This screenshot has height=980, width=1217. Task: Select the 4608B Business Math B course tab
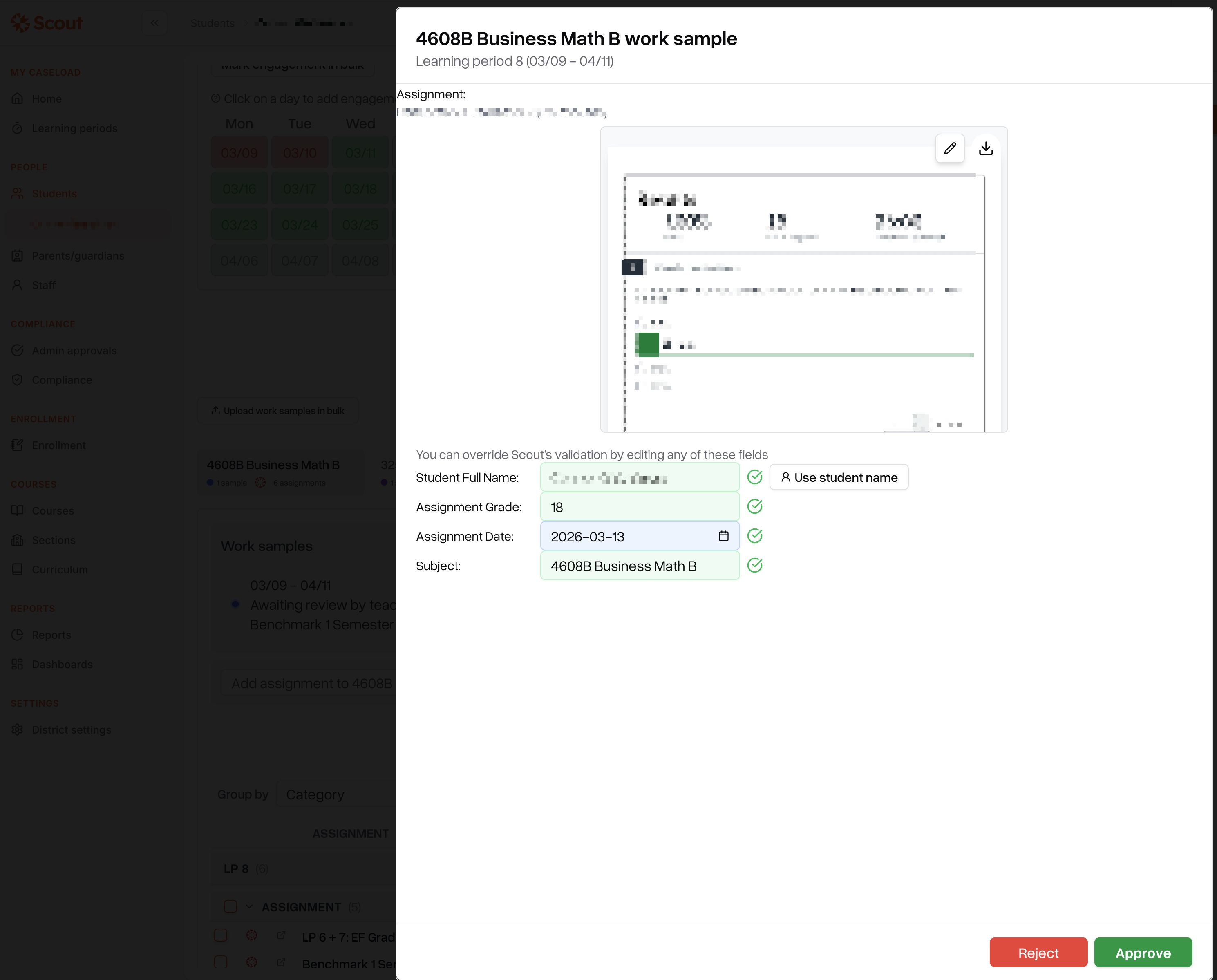pyautogui.click(x=281, y=472)
